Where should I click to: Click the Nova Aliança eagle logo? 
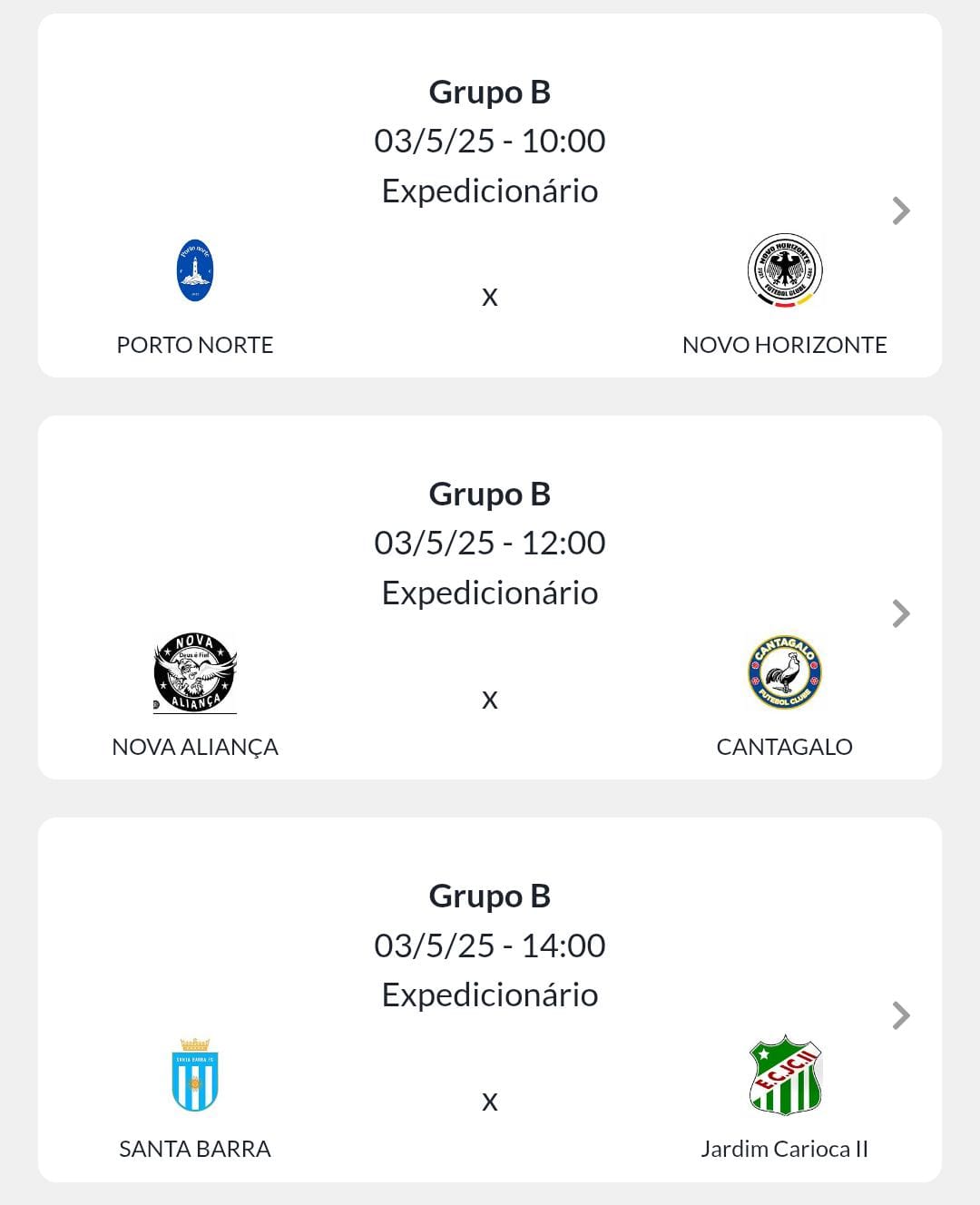195,672
